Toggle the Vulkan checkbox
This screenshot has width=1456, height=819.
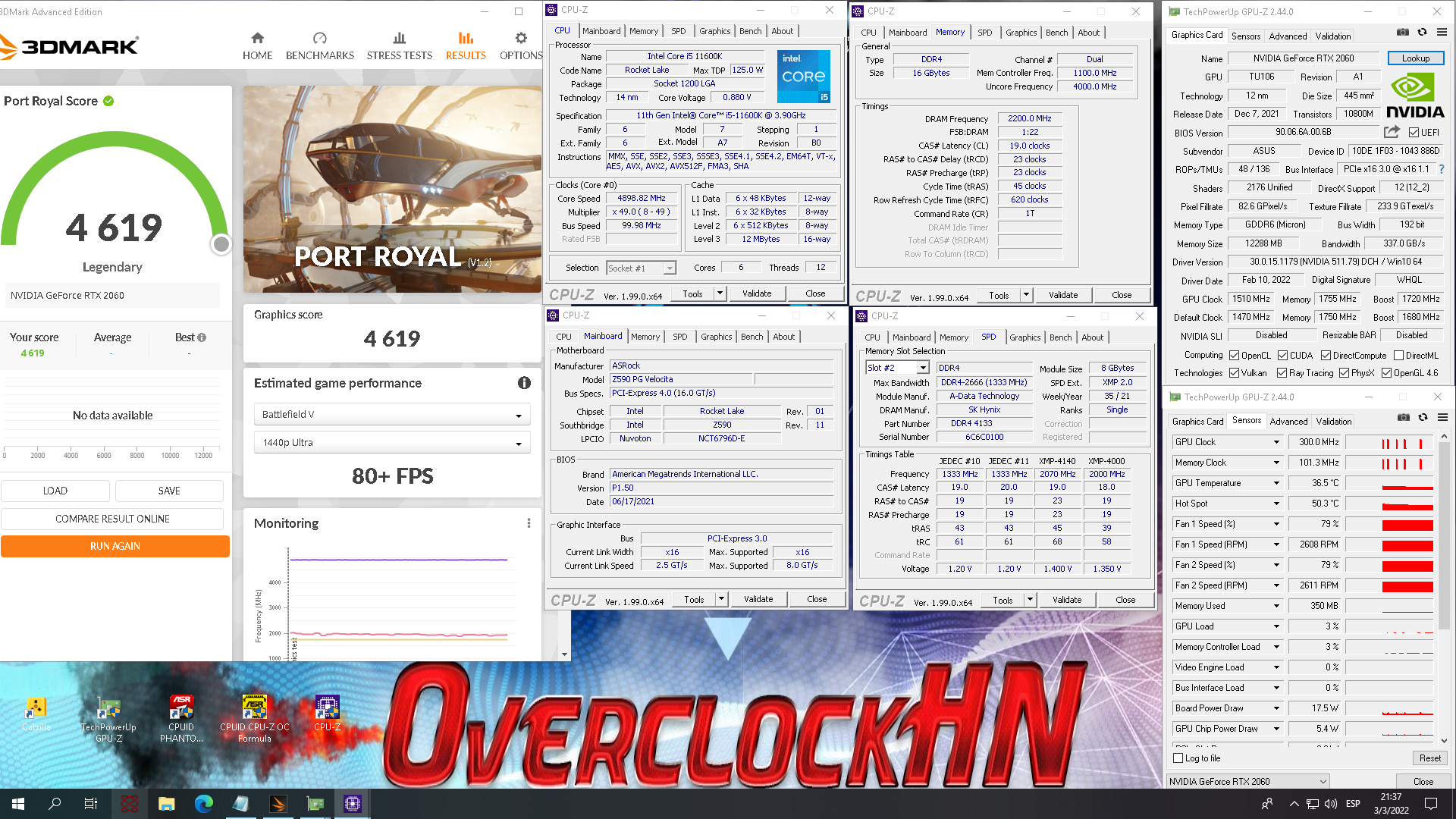tap(1234, 373)
